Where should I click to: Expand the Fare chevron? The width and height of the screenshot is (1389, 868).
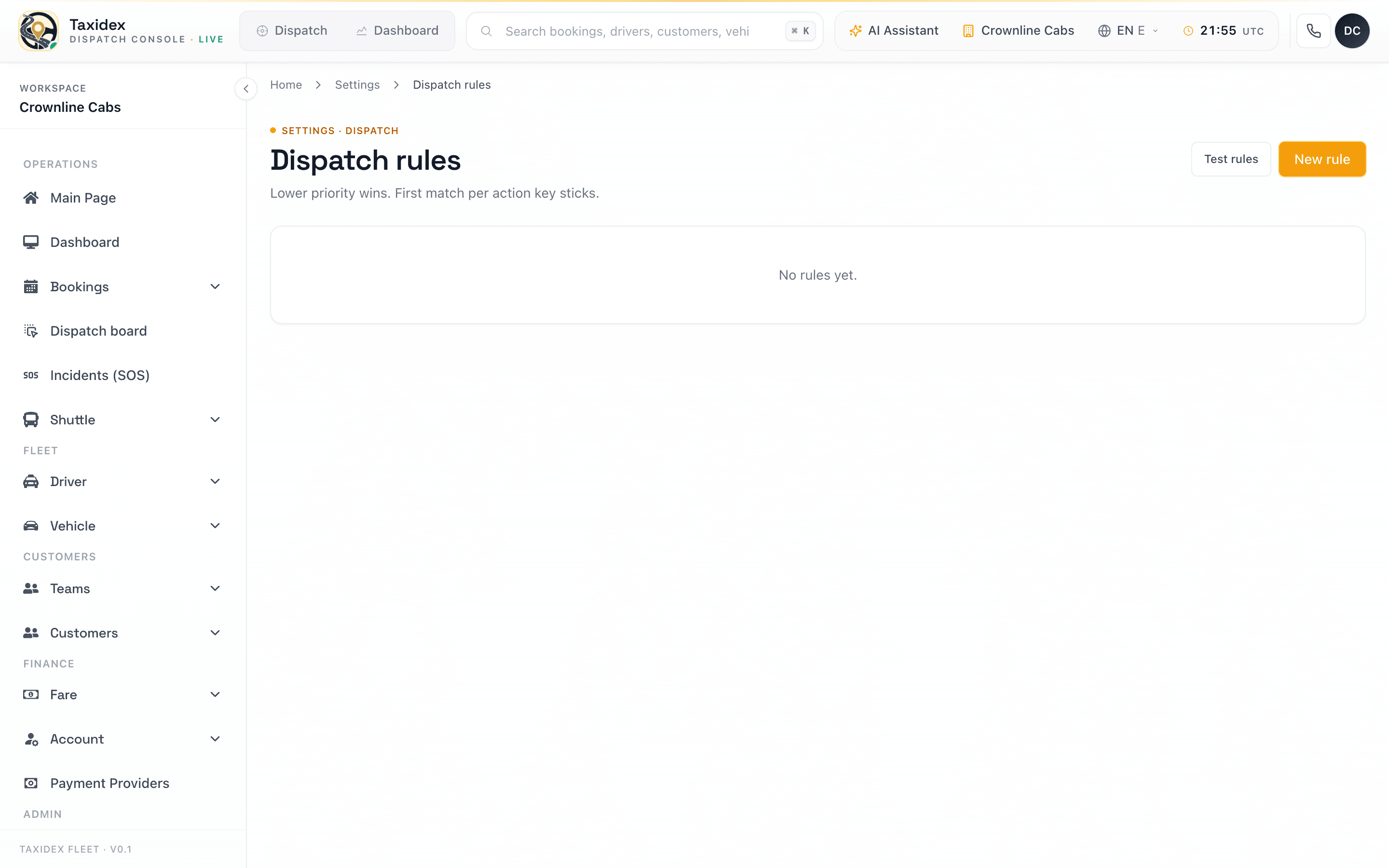pos(215,694)
